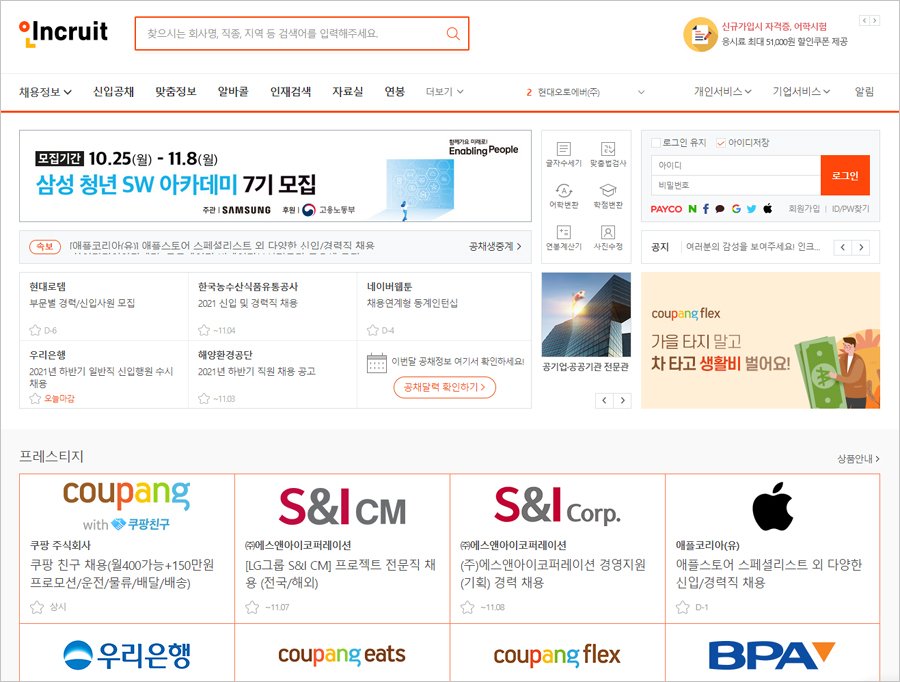Open the 맞춤정보 menu

pos(176,92)
